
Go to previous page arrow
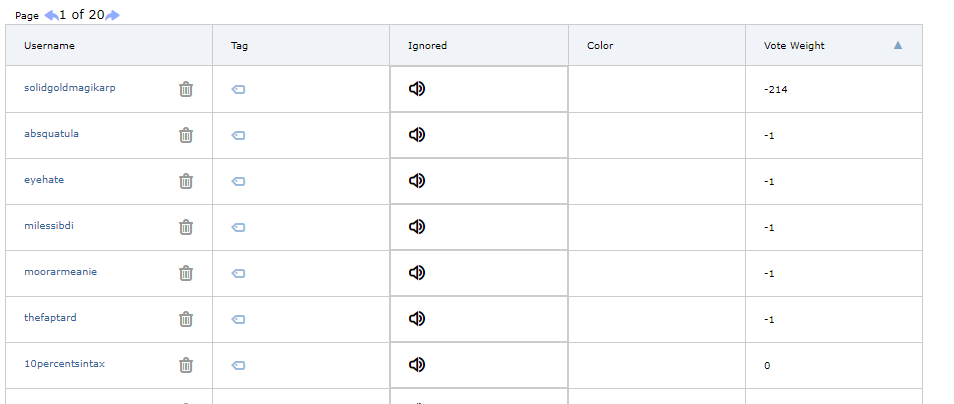coord(52,15)
